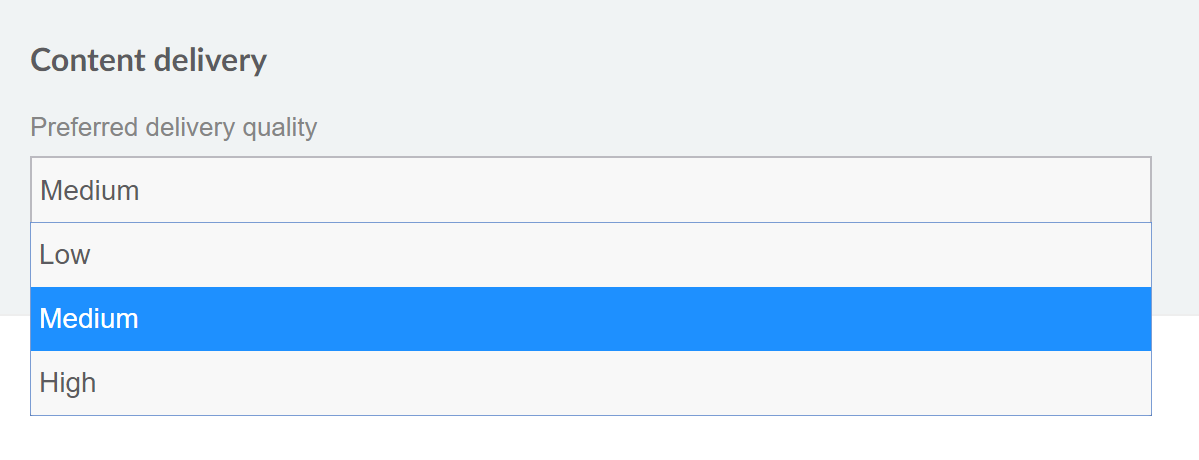
Task: Lower content delivery quality to Low
Action: pos(590,255)
